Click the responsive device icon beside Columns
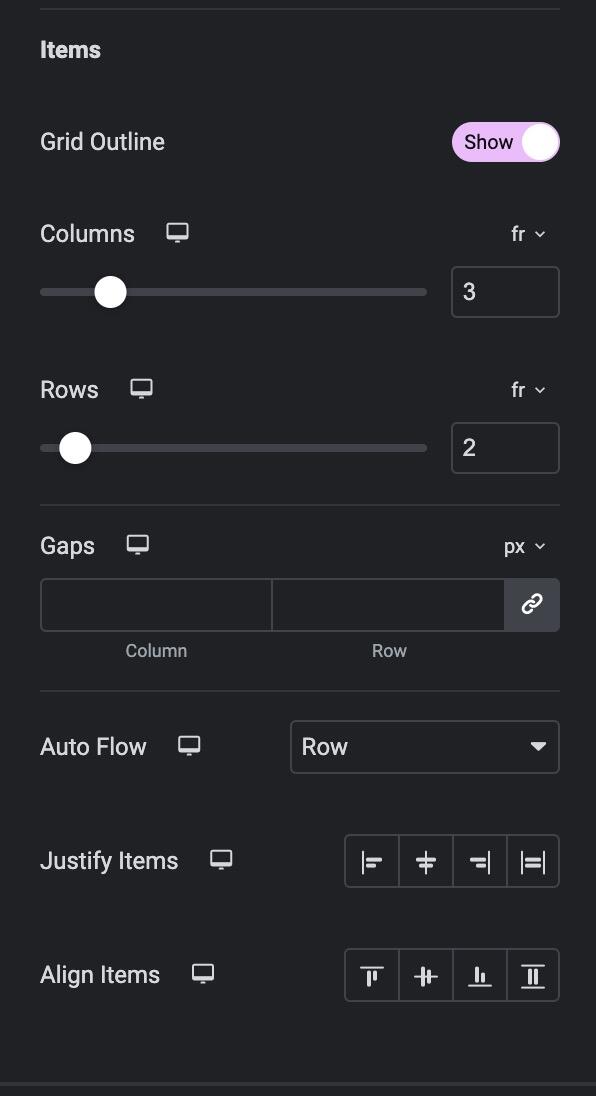Viewport: 596px width, 1096px height. (x=177, y=233)
